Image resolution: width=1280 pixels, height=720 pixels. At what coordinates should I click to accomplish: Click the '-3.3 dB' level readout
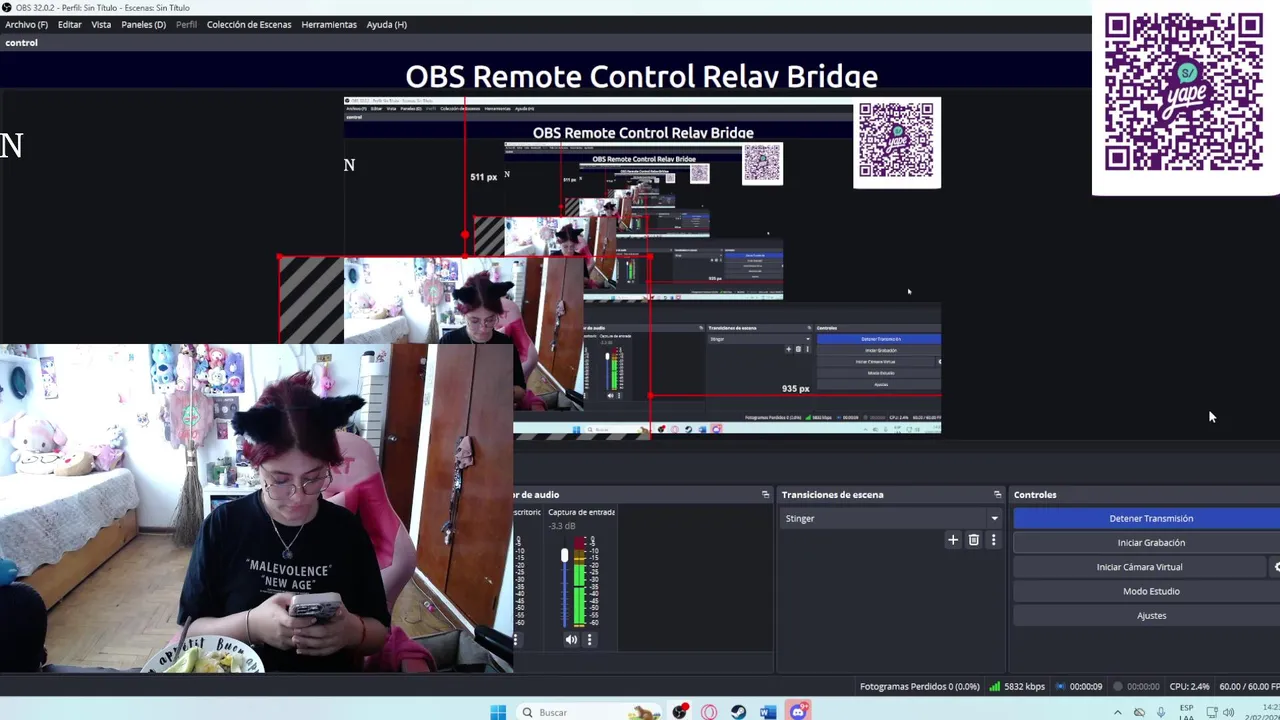pyautogui.click(x=562, y=526)
